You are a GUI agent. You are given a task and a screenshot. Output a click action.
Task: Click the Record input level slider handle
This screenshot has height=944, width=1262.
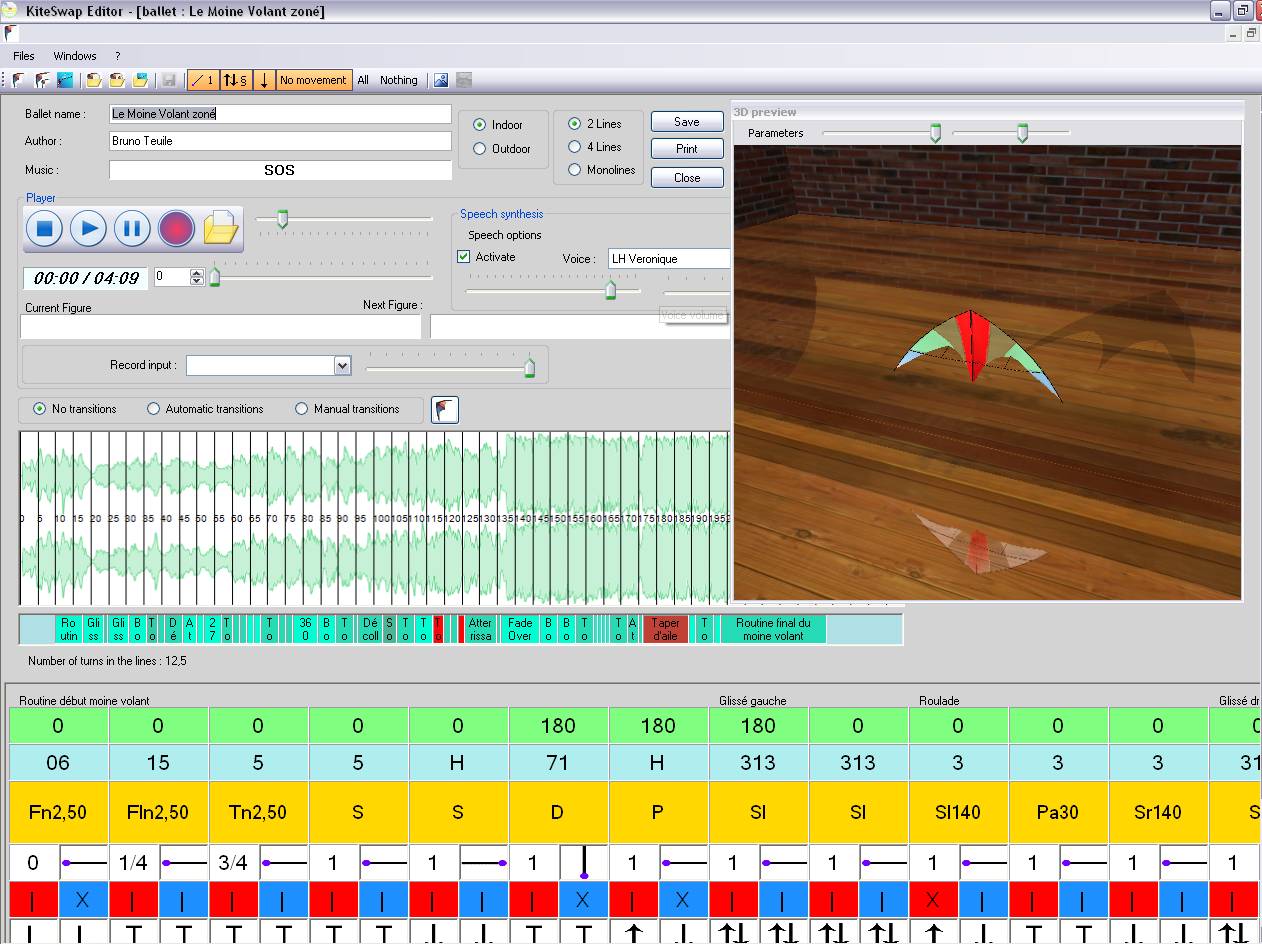[529, 368]
